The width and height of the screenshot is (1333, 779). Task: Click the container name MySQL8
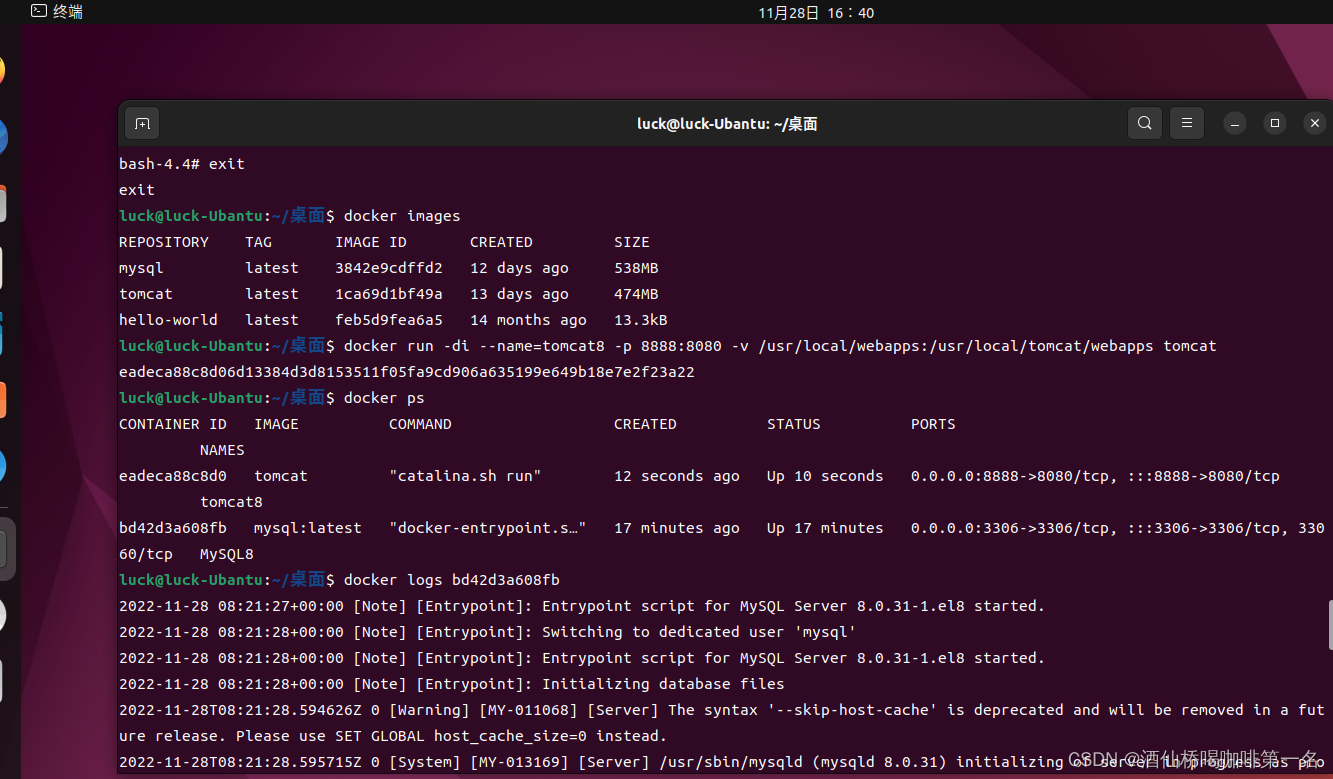(x=227, y=554)
